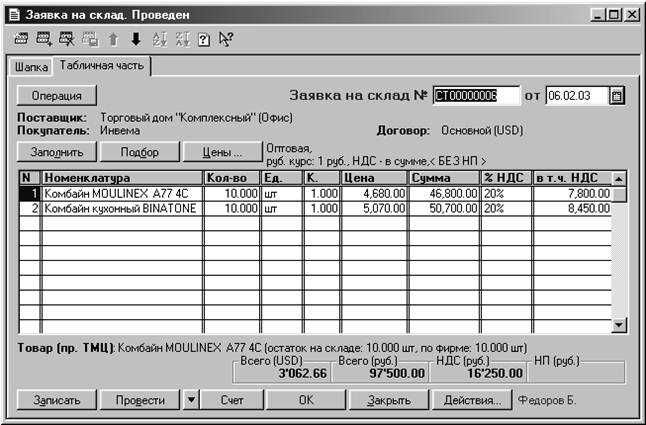The image size is (646, 425).
Task: Click user name Федоров Б.
Action: pos(547,400)
